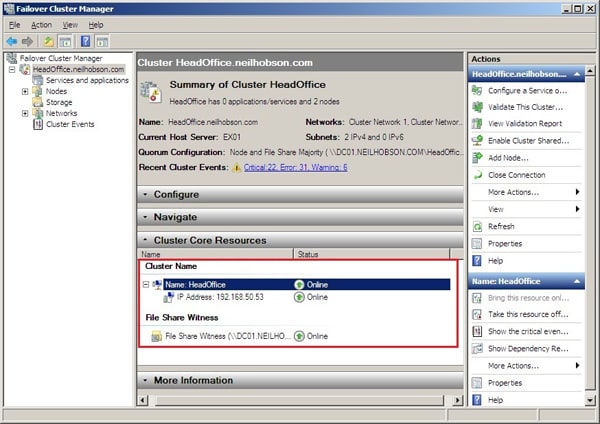Select Storage in the console tree
The height and width of the screenshot is (424, 600).
point(59,103)
